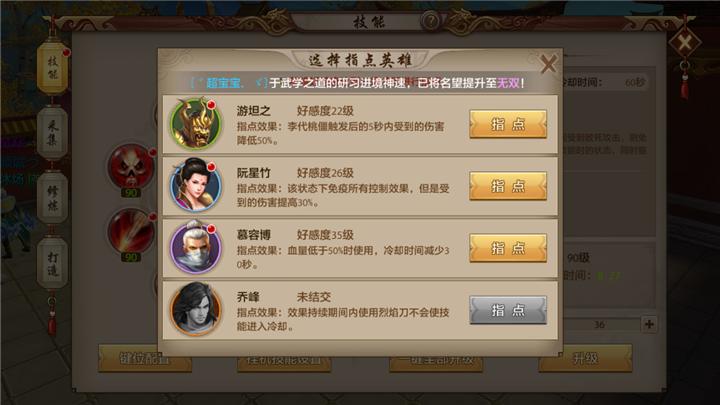Select 游坦之 golden mask hero portrait
720x405 pixels.
pos(196,124)
